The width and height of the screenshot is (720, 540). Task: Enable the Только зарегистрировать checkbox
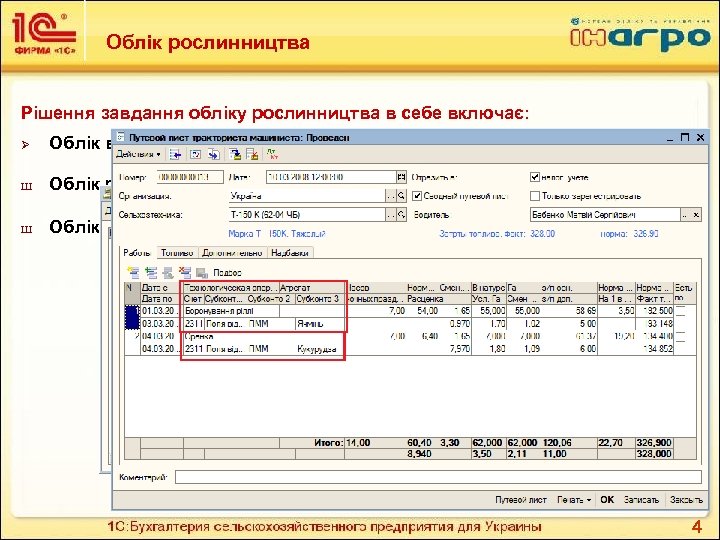coord(534,196)
